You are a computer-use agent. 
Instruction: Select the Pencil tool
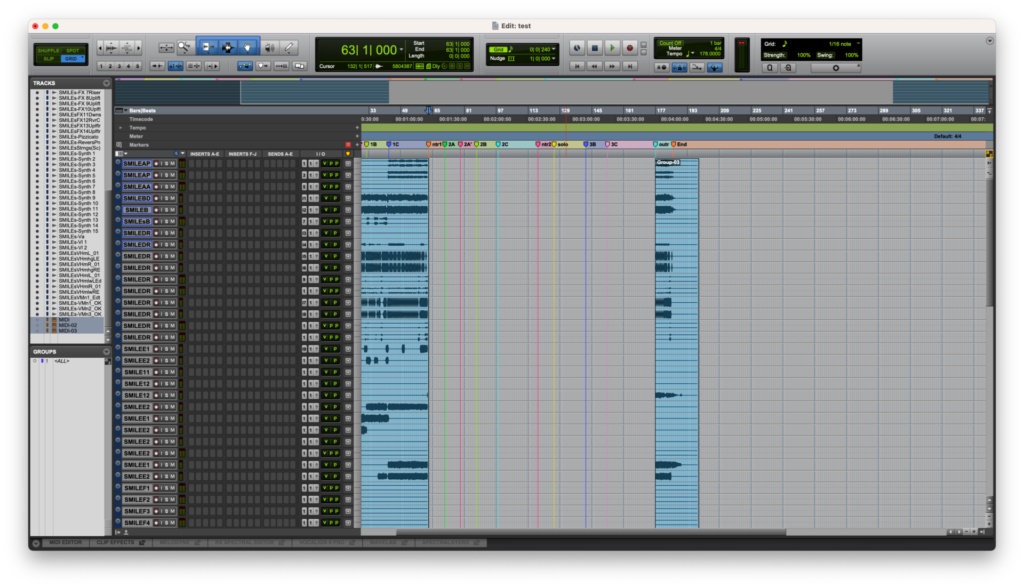(x=289, y=47)
